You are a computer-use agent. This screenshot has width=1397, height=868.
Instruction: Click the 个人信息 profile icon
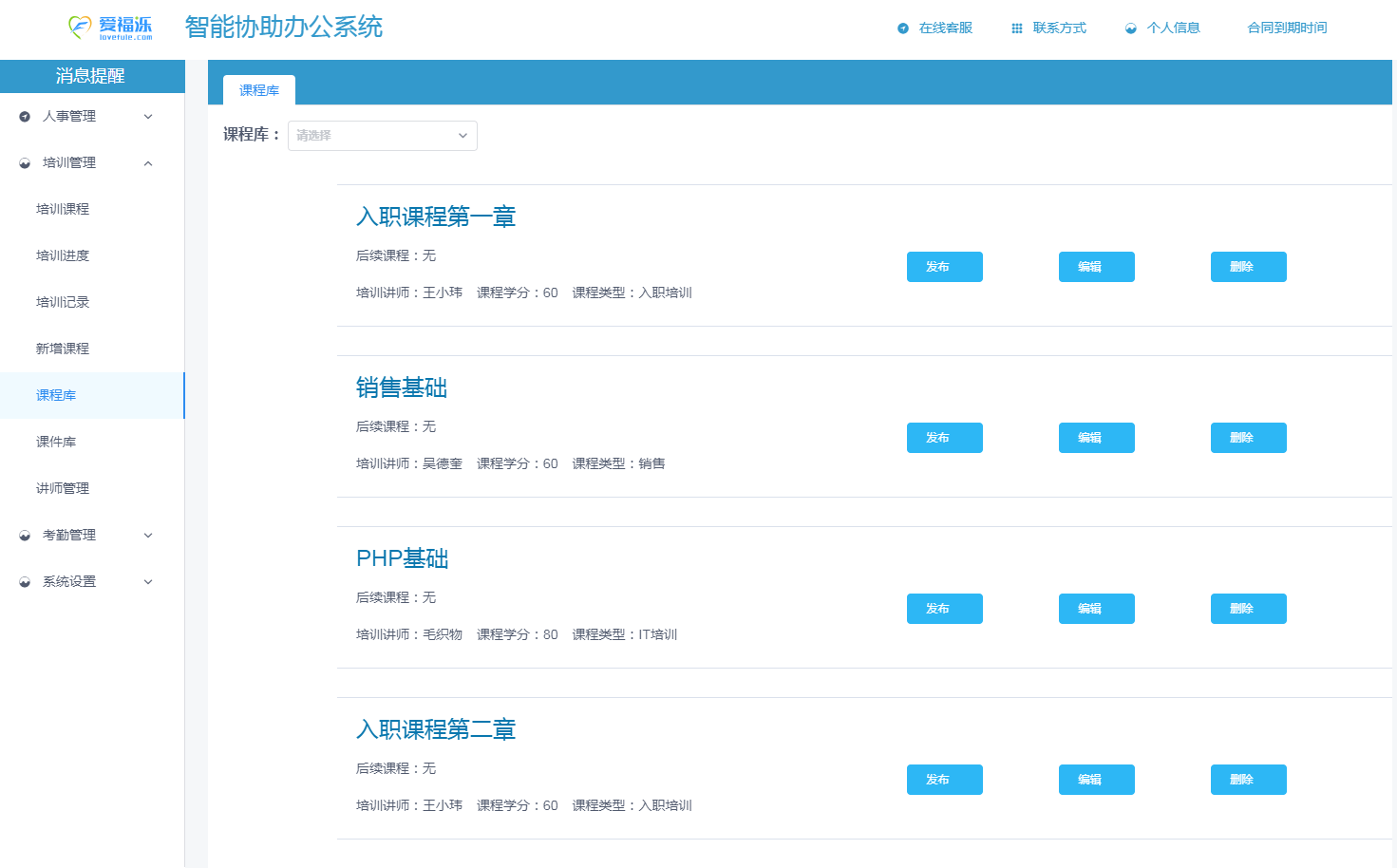1129,28
